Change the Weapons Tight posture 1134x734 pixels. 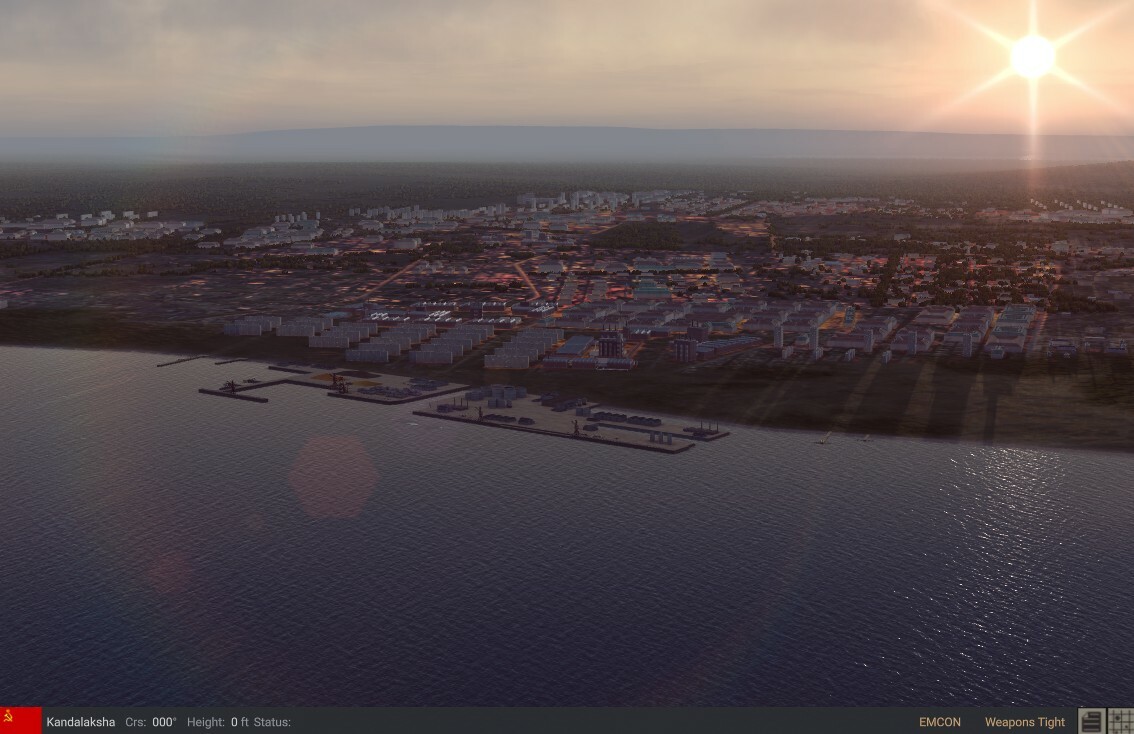1024,721
